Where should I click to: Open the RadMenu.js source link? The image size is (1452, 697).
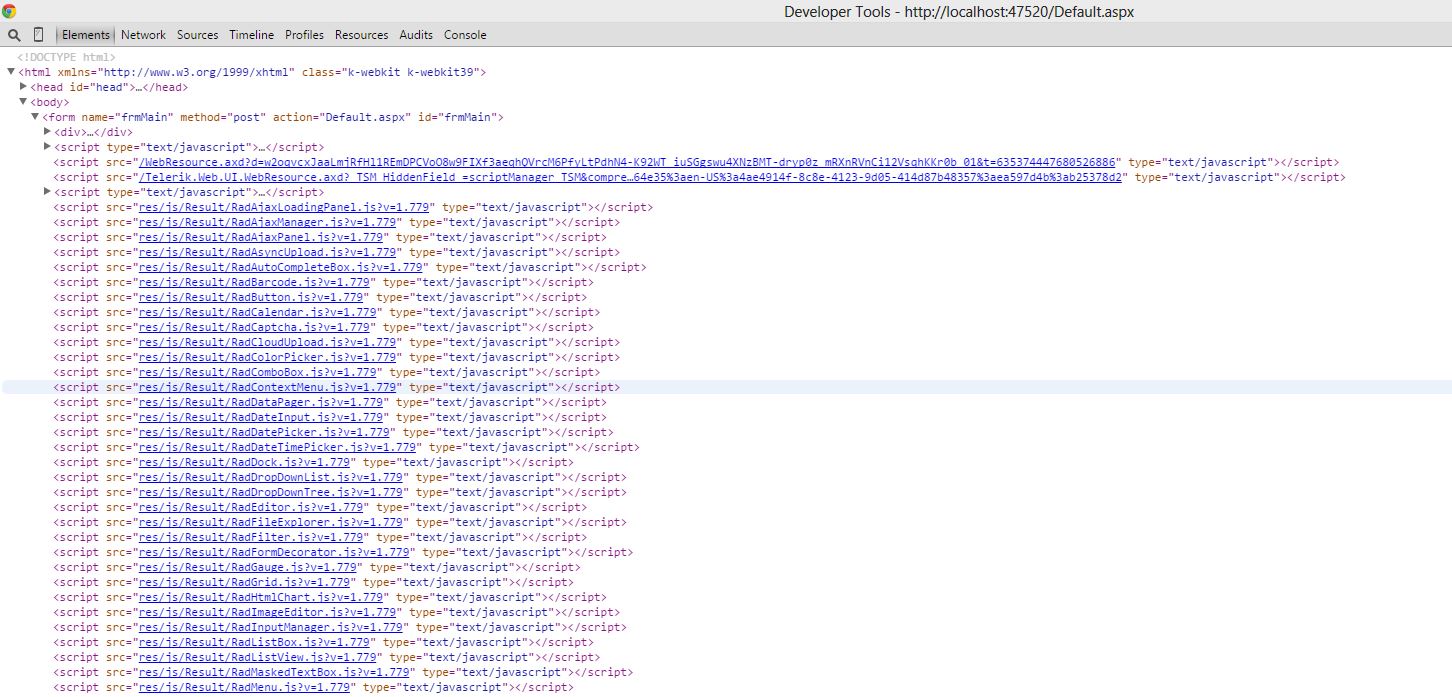(245, 687)
